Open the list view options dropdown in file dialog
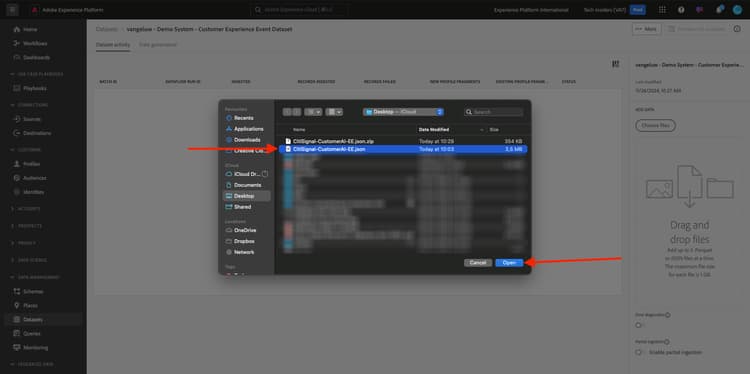Screen dimensions: 750x374 [313, 112]
